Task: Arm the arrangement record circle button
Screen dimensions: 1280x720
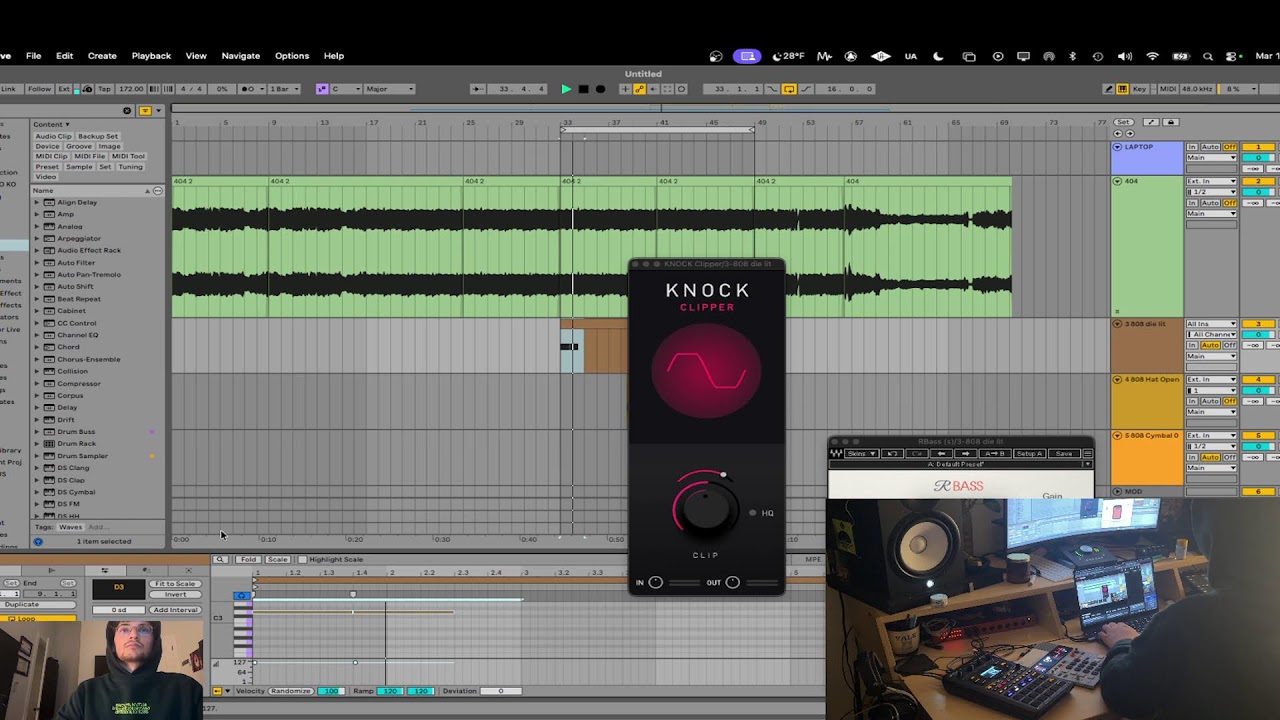Action: point(600,89)
